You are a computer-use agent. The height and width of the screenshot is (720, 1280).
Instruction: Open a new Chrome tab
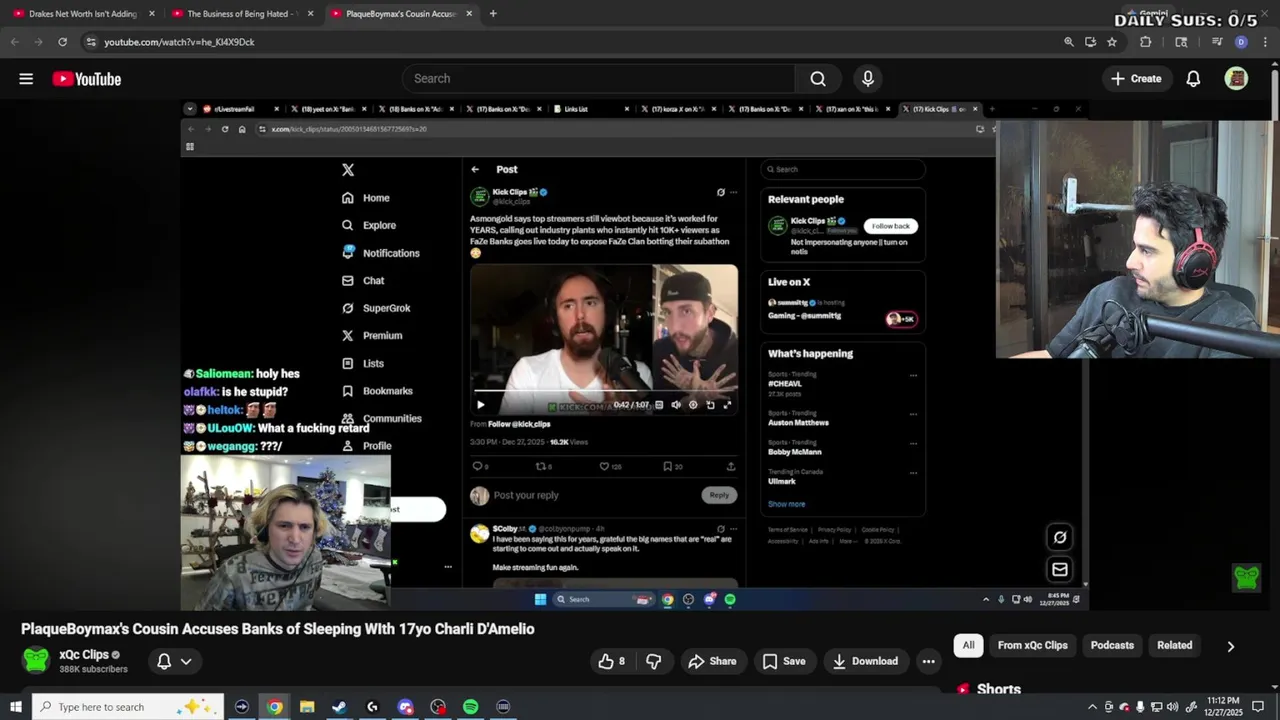tap(493, 14)
